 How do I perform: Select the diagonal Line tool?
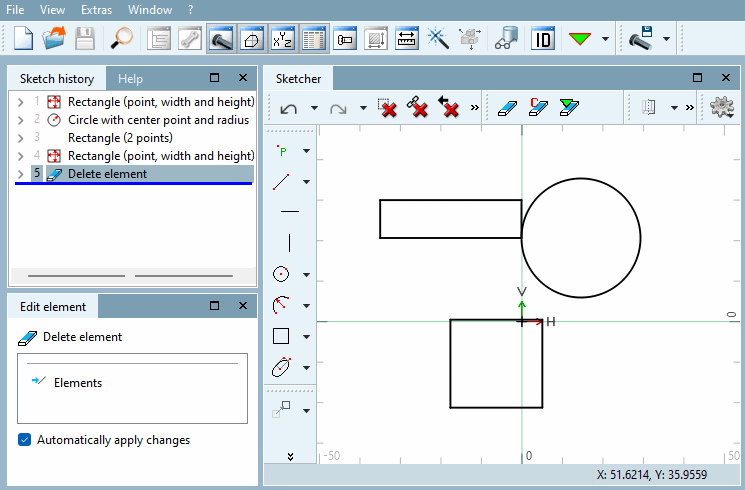[x=281, y=182]
